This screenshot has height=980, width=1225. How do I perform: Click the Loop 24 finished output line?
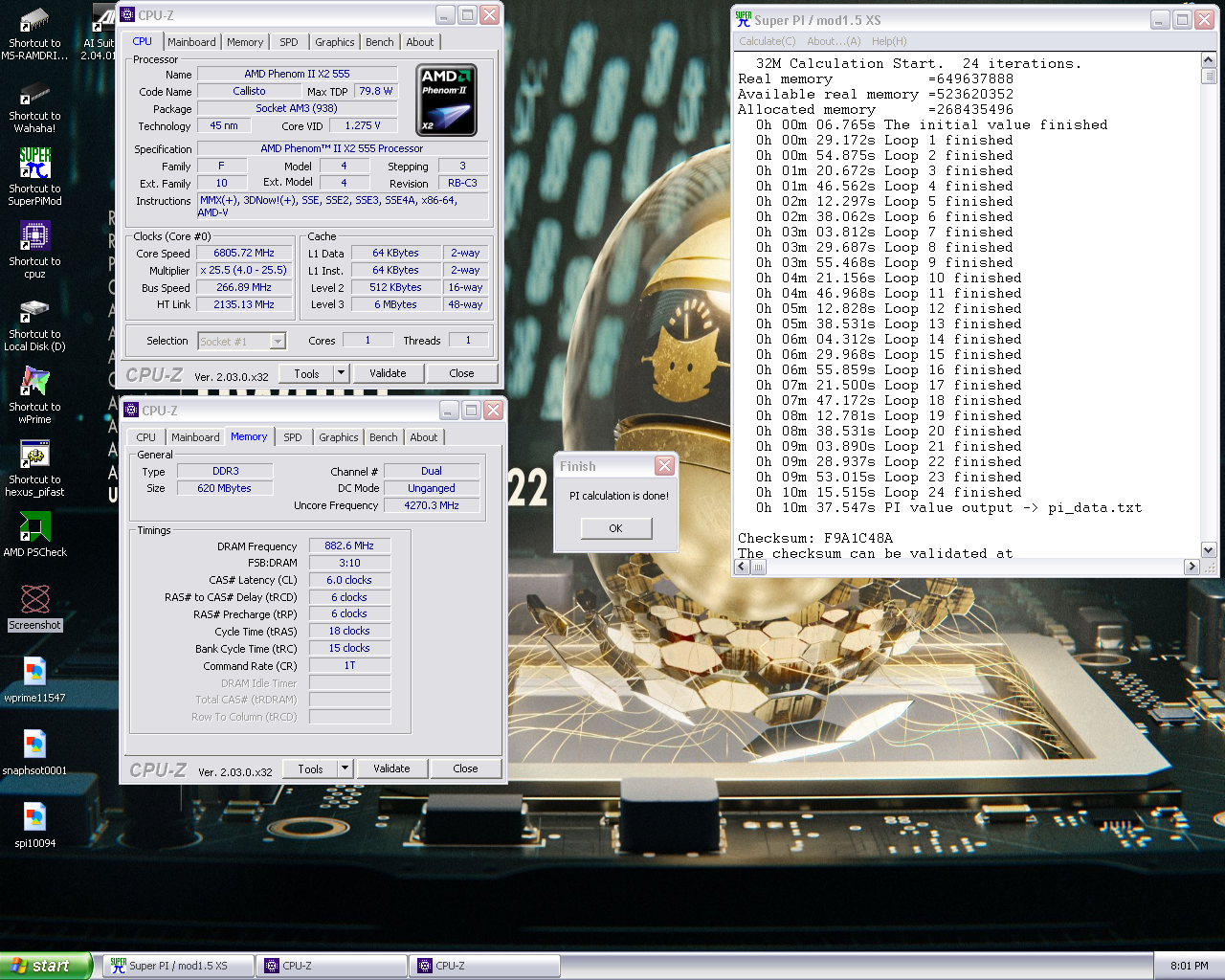click(x=889, y=492)
